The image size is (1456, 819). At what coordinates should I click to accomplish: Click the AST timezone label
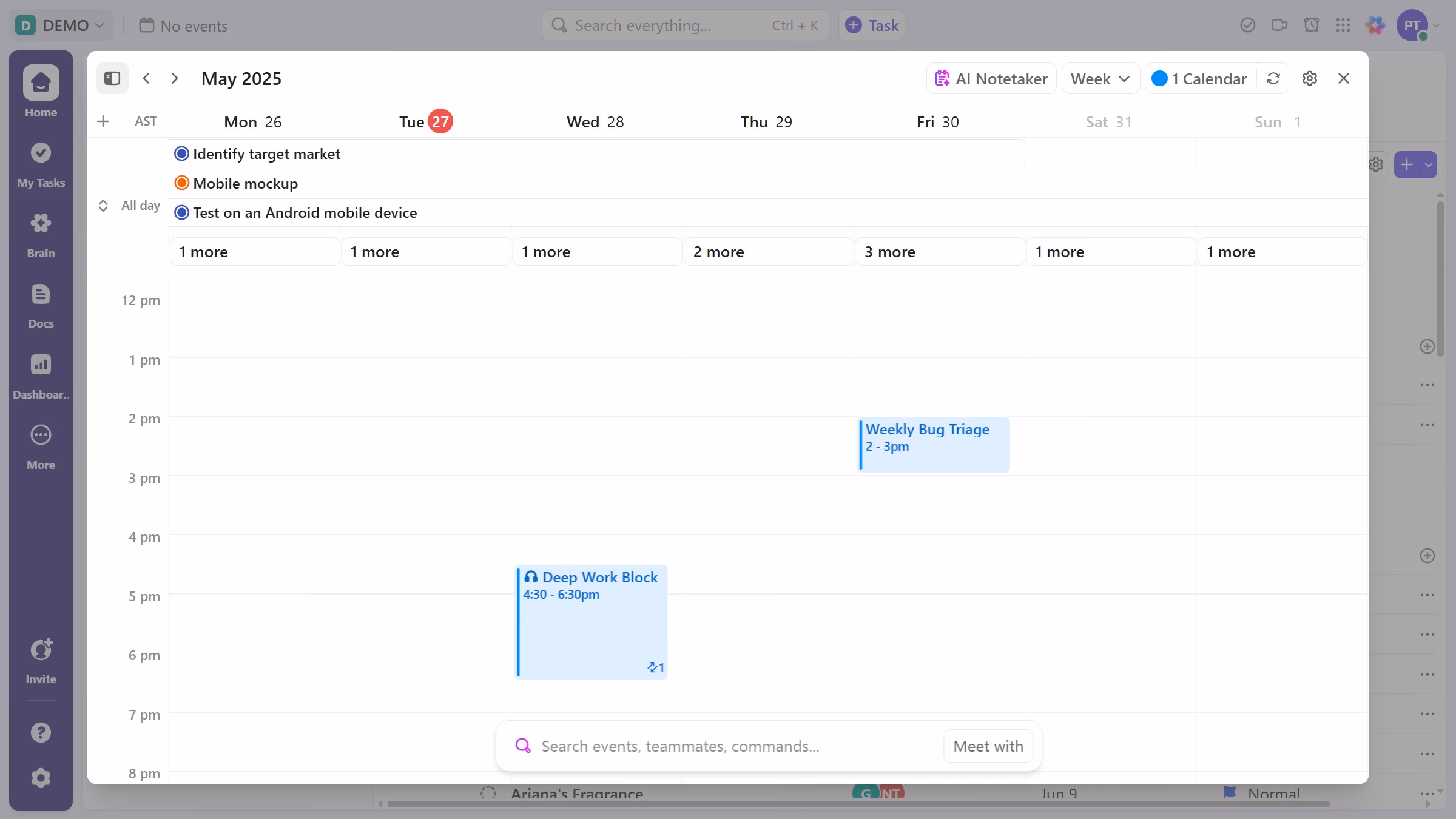(146, 121)
